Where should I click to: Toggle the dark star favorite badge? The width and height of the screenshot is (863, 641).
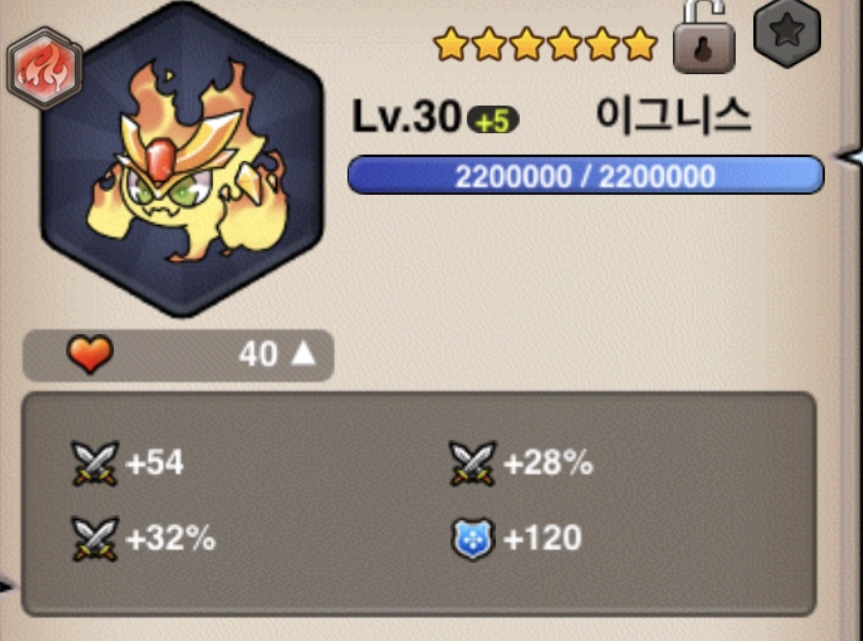pyautogui.click(x=787, y=33)
